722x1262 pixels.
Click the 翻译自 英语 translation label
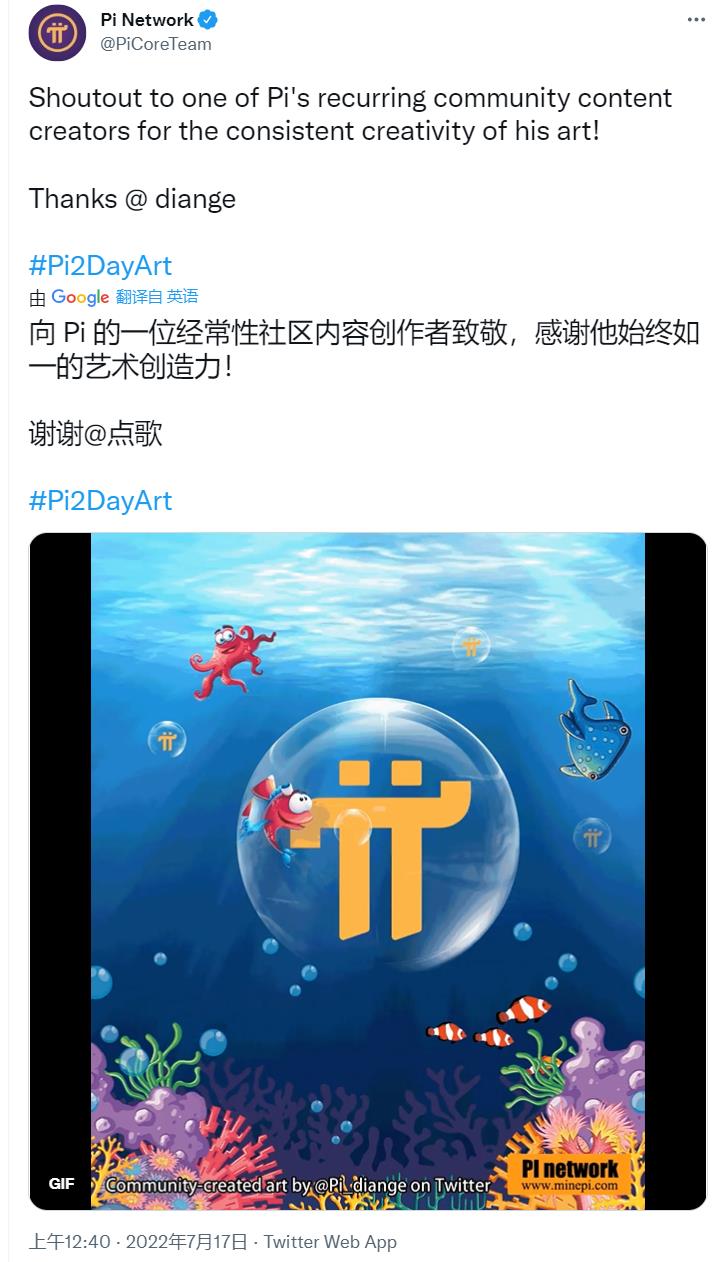(157, 296)
